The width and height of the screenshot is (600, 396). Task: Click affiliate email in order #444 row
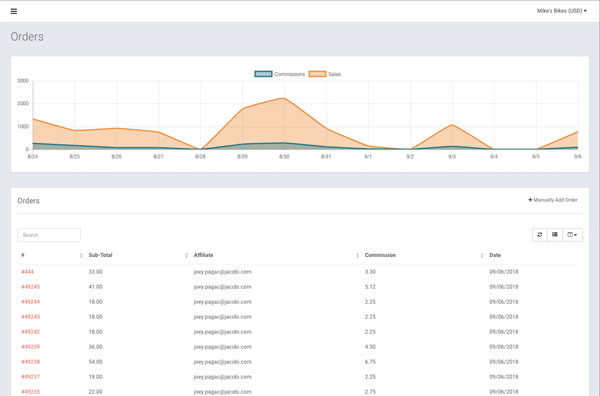point(223,272)
